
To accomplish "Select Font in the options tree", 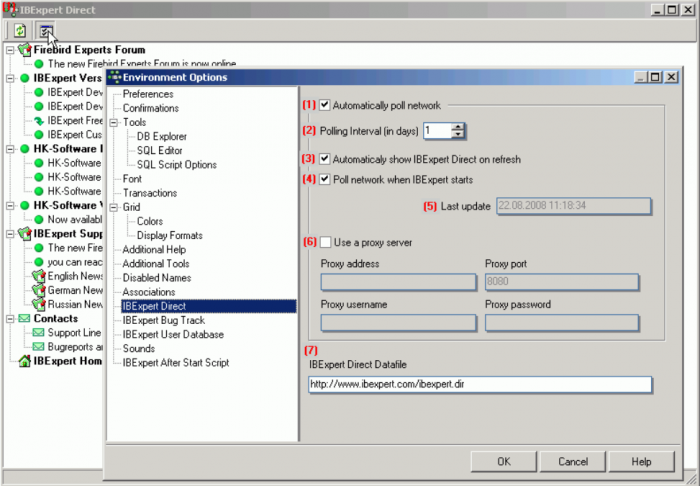I will (132, 179).
